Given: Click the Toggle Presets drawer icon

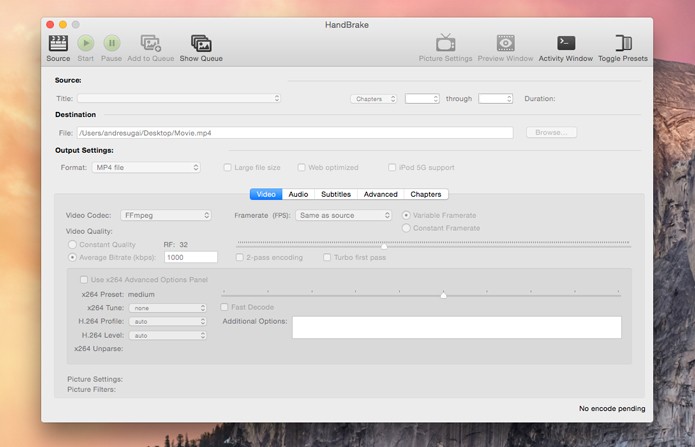Looking at the screenshot, I should (x=623, y=43).
